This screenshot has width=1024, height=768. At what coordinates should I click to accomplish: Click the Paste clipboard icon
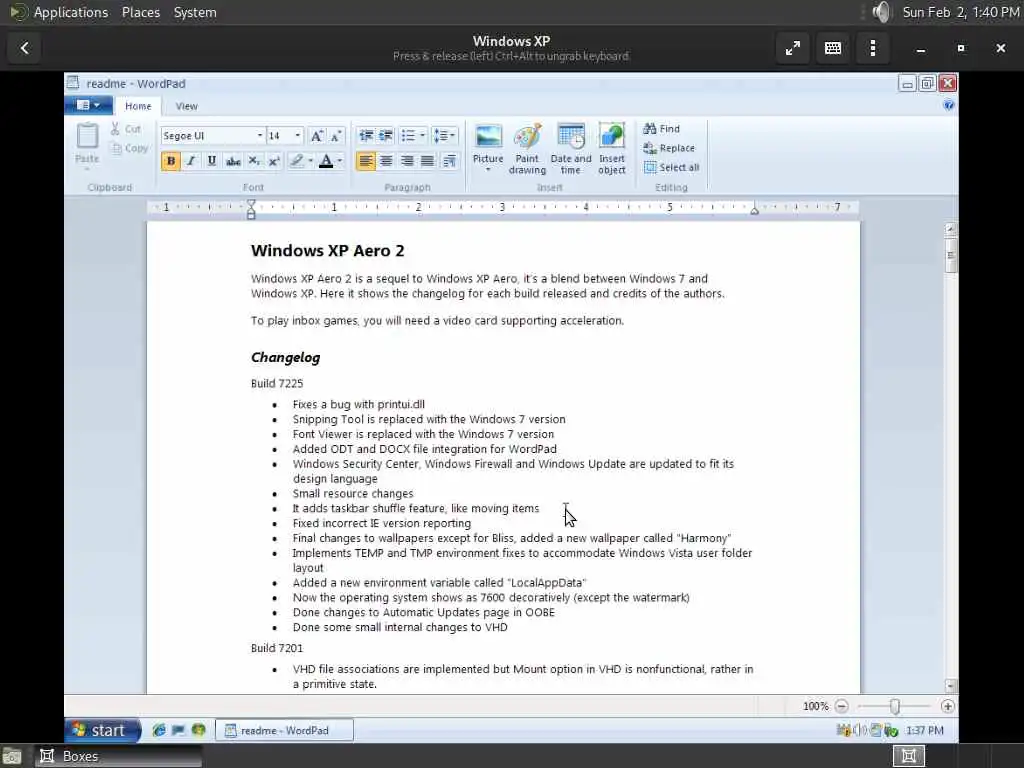(87, 136)
